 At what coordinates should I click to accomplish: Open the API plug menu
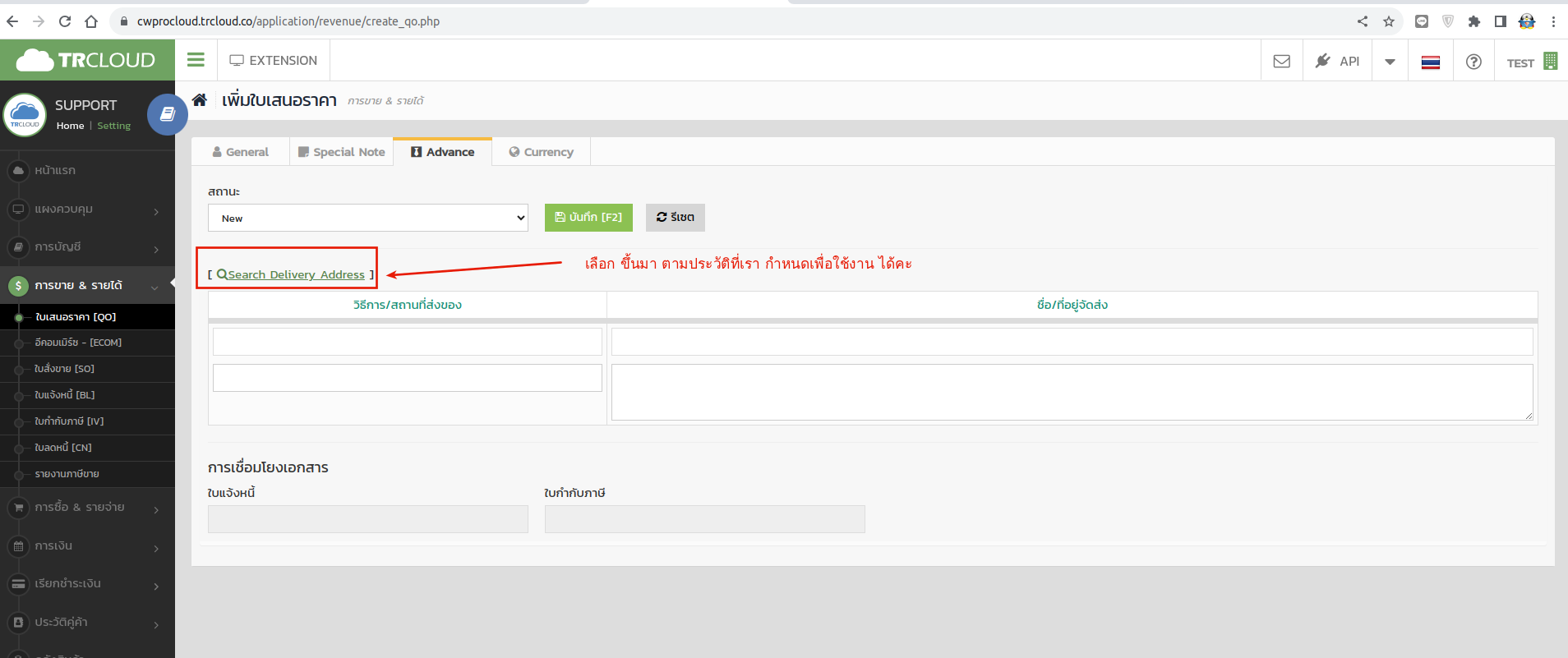click(1337, 61)
